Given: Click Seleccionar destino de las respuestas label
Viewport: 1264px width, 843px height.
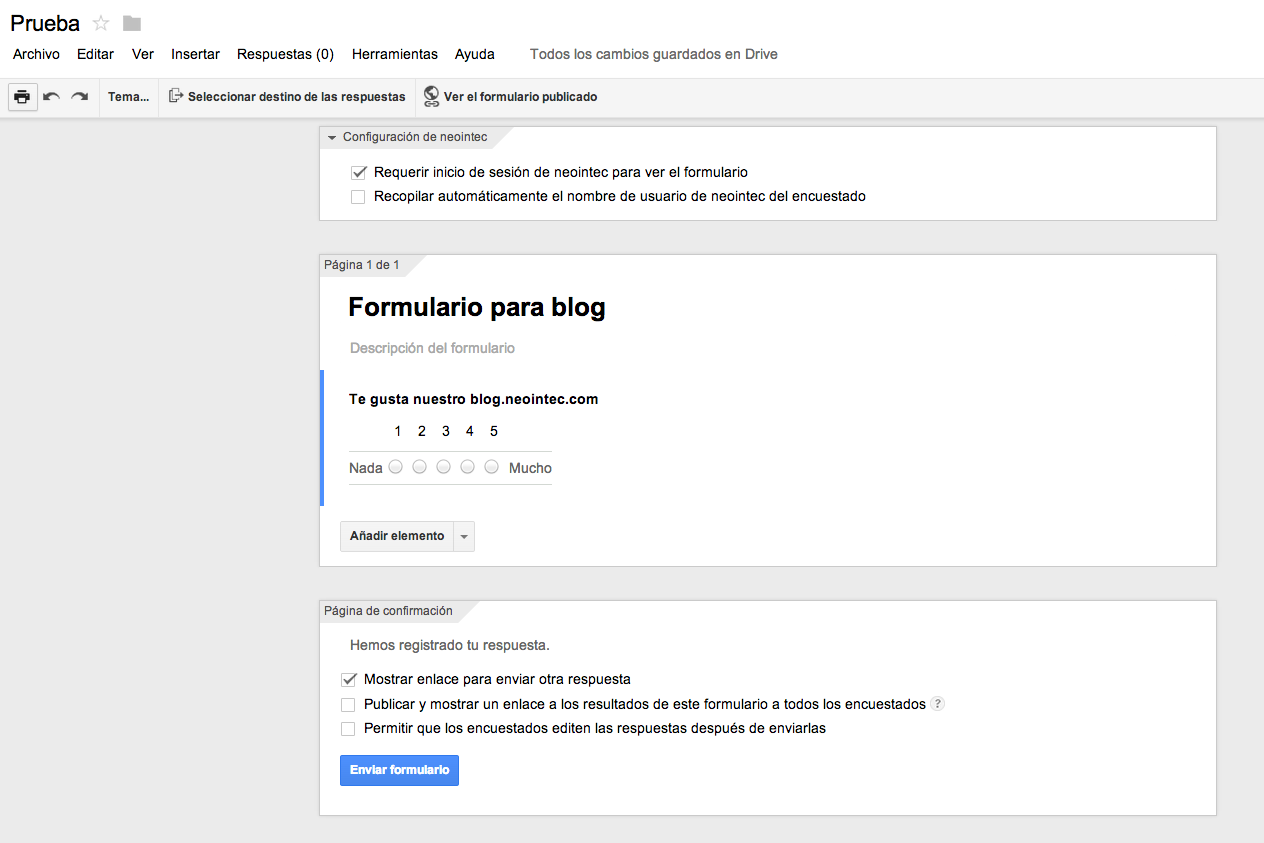Looking at the screenshot, I should 297,97.
